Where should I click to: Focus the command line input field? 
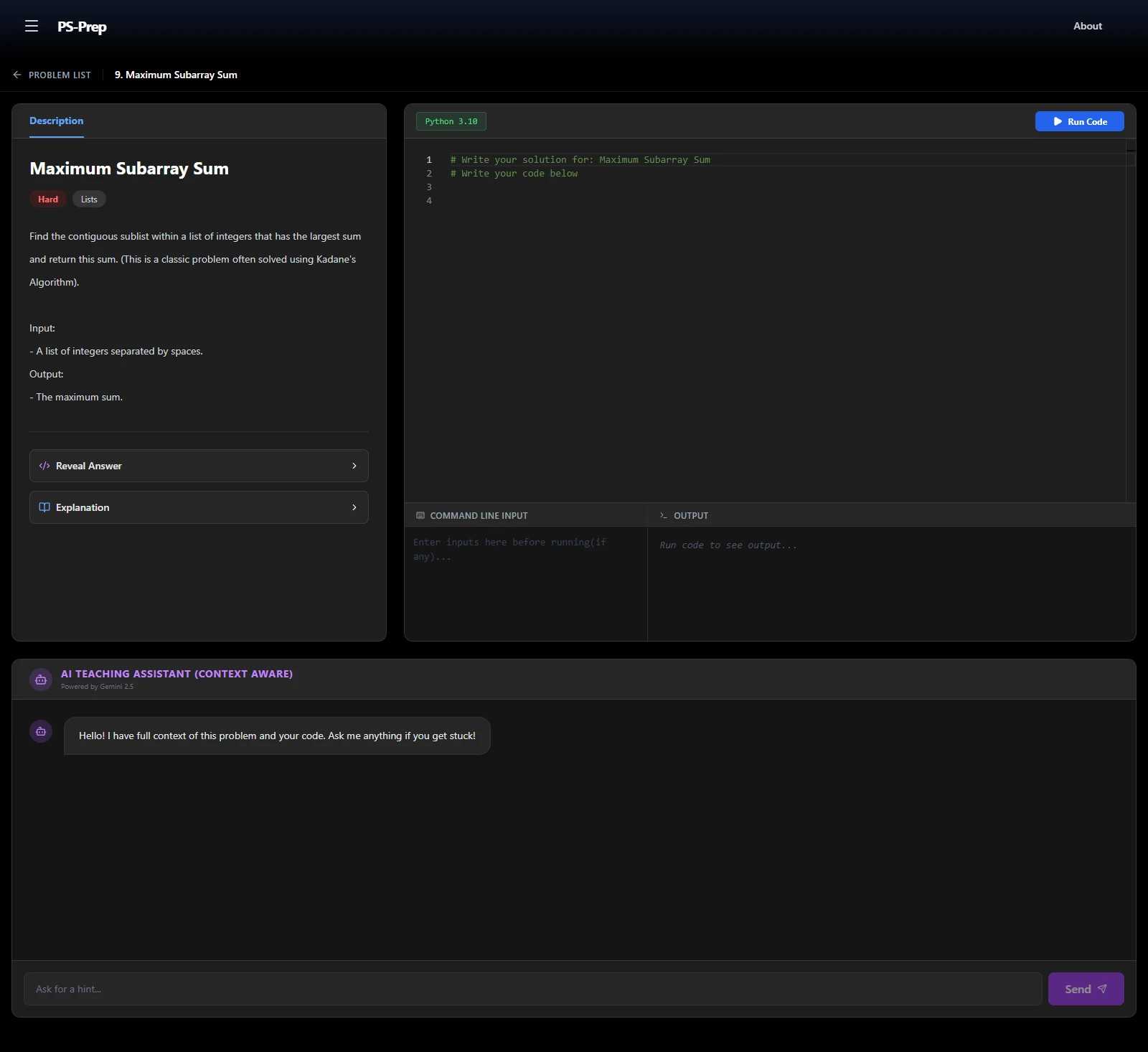click(526, 583)
